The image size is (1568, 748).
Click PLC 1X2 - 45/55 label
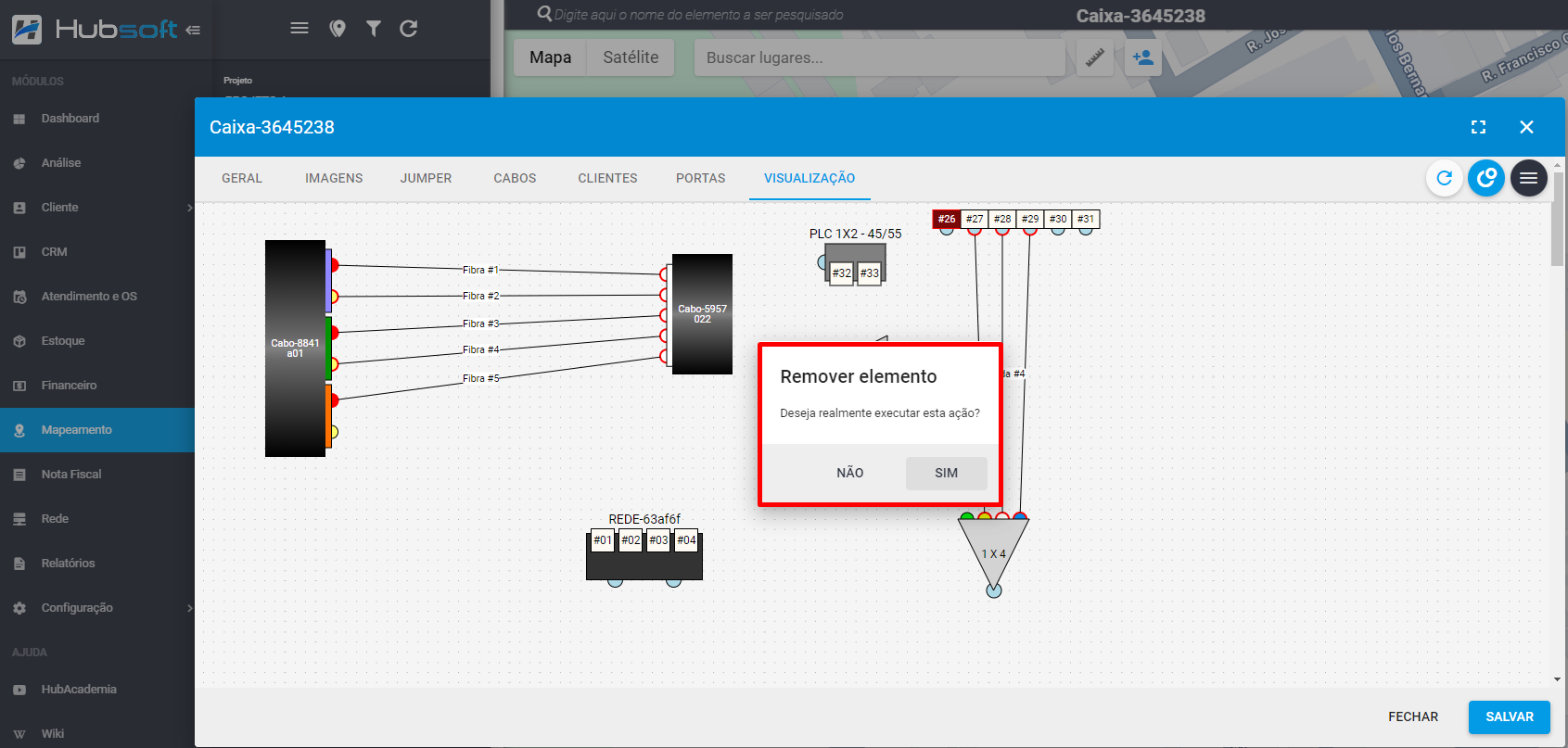coord(855,234)
